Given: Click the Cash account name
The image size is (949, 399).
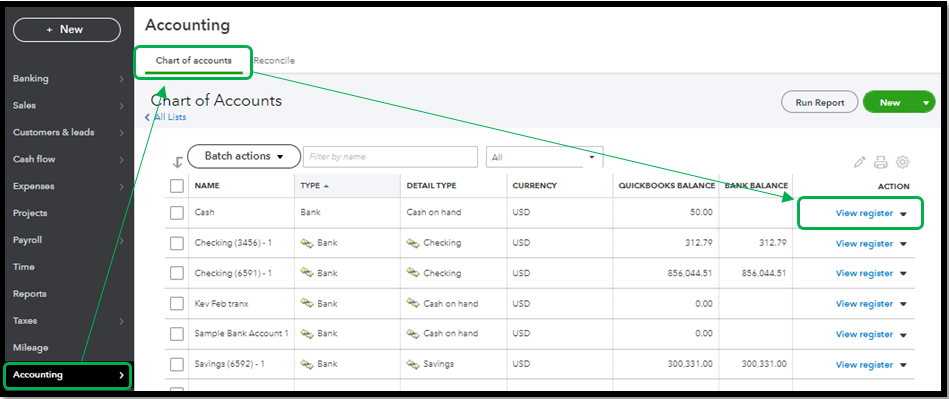Looking at the screenshot, I should [x=205, y=213].
